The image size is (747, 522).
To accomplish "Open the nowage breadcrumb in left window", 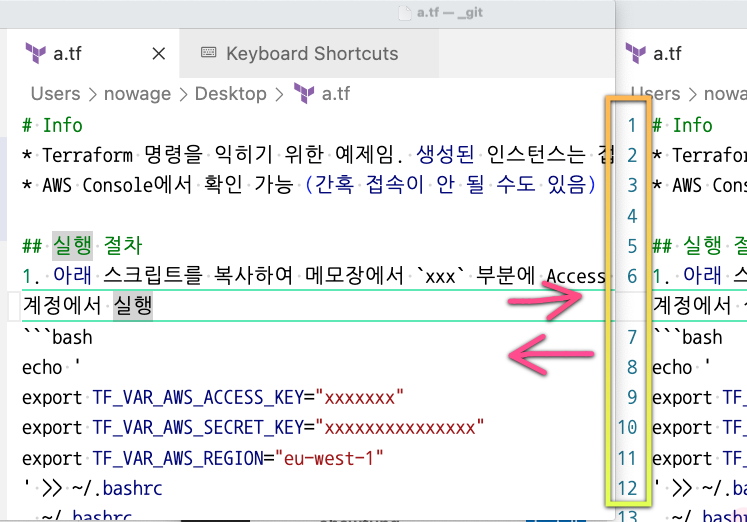I will (x=137, y=94).
